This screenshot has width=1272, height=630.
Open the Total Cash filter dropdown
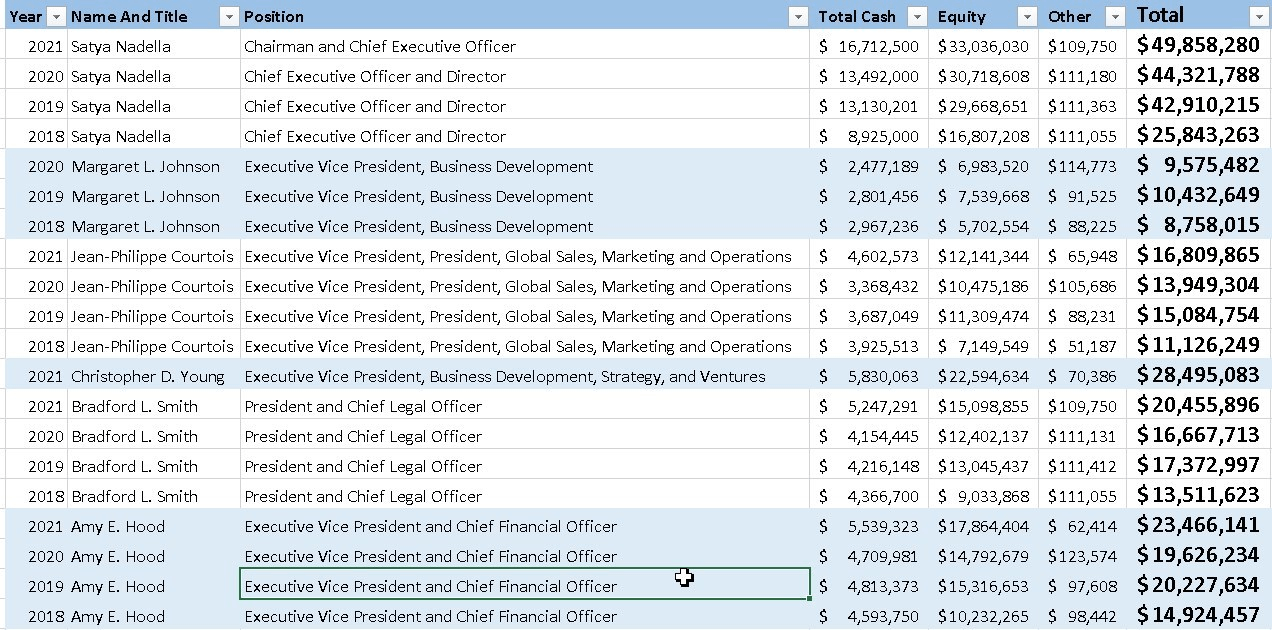tap(917, 17)
